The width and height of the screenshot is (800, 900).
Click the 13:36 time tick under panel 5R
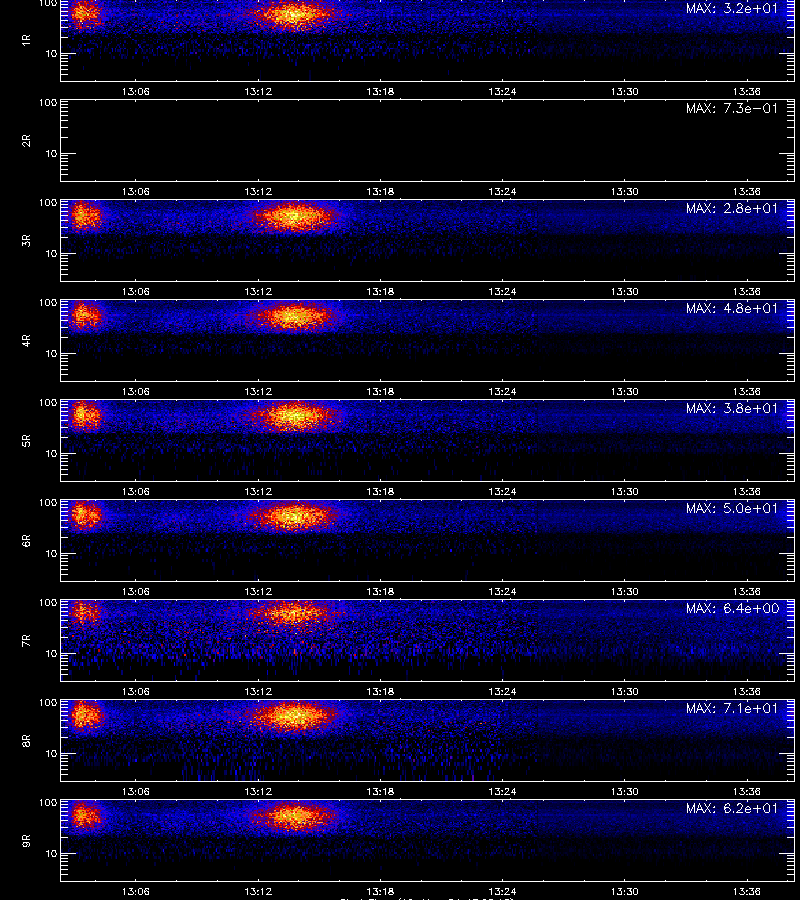[747, 491]
